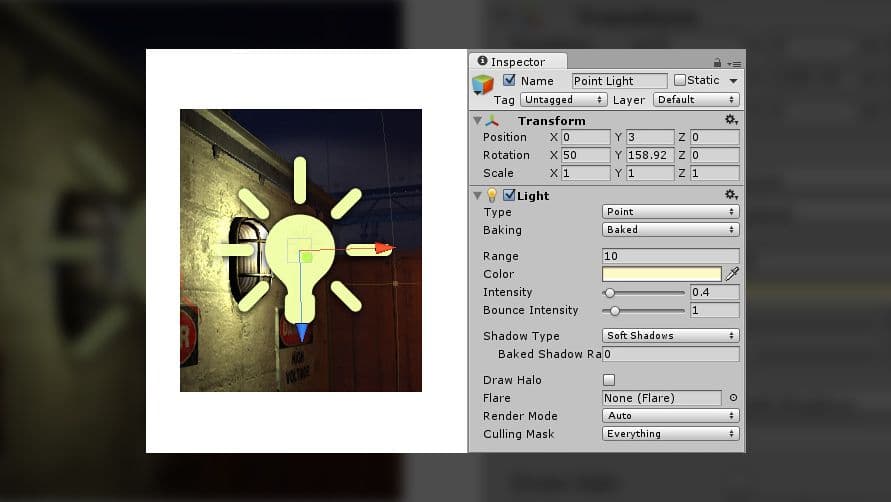Click the blue Z-axis gizmo arrow
891x502 pixels.
tap(302, 333)
